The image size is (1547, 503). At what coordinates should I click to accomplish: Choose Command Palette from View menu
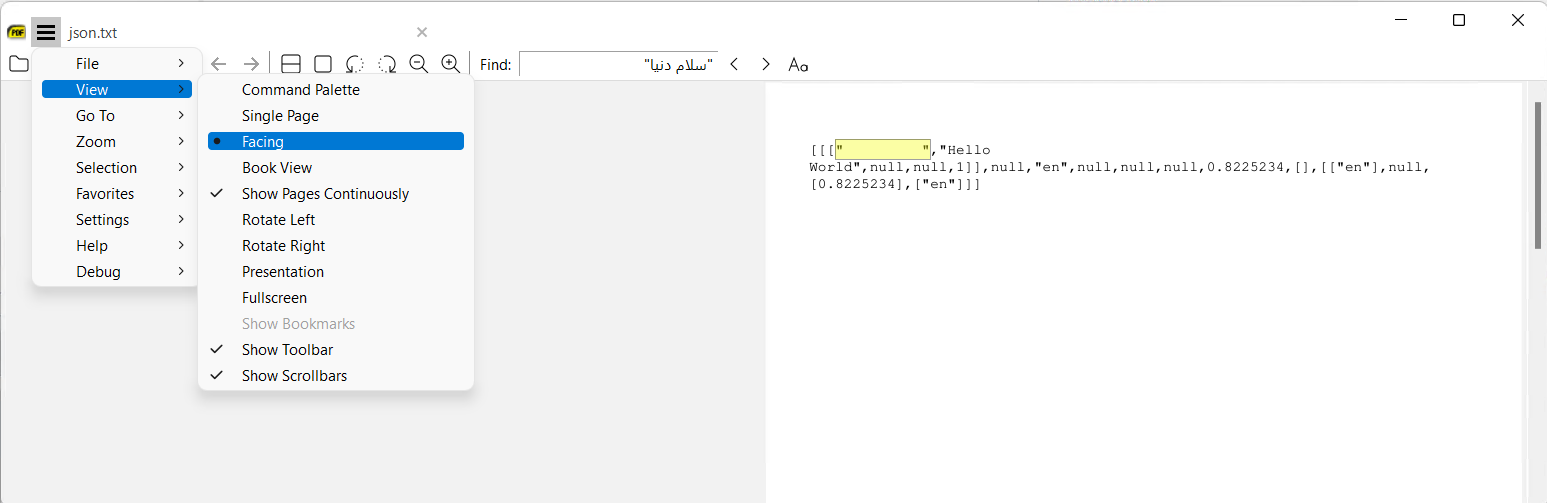tap(336, 89)
